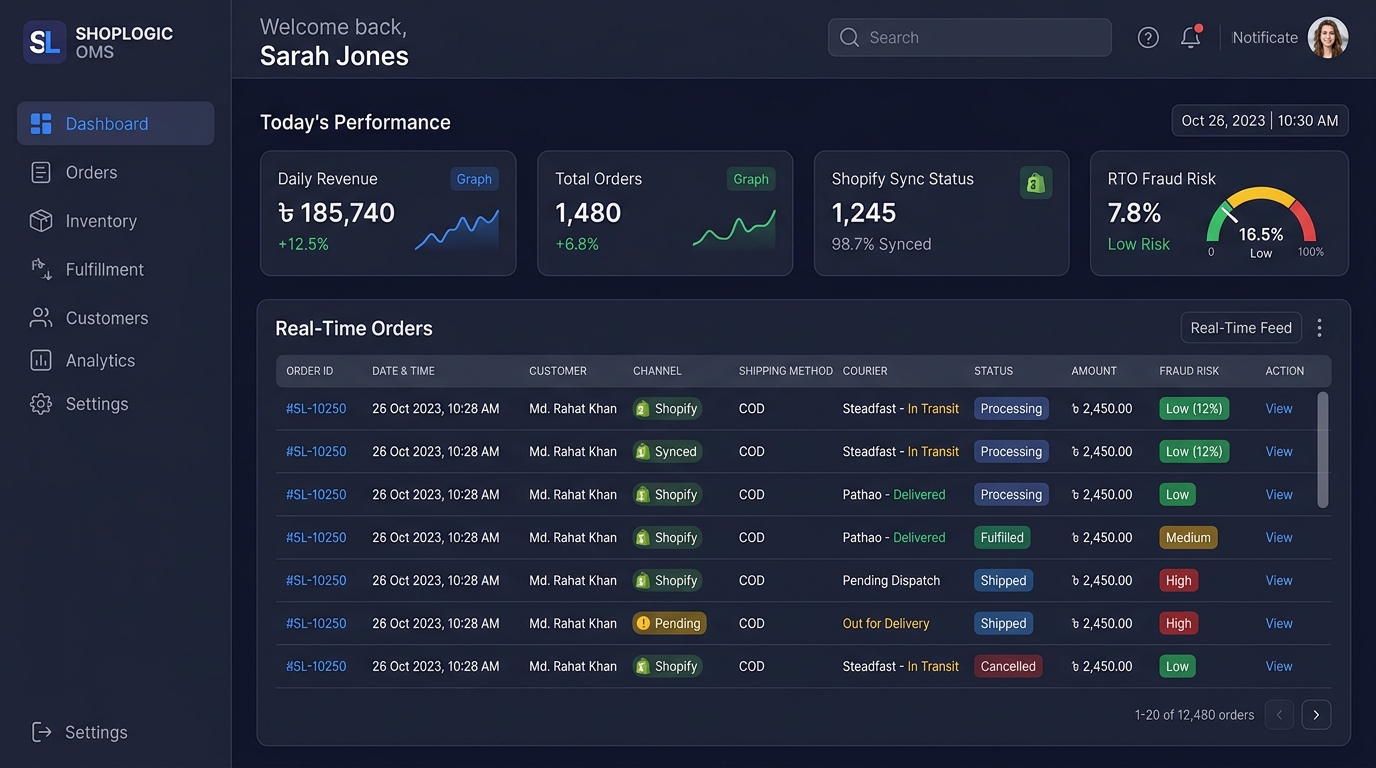This screenshot has height=768, width=1376.
Task: Go to previous page of orders
Action: (x=1279, y=715)
